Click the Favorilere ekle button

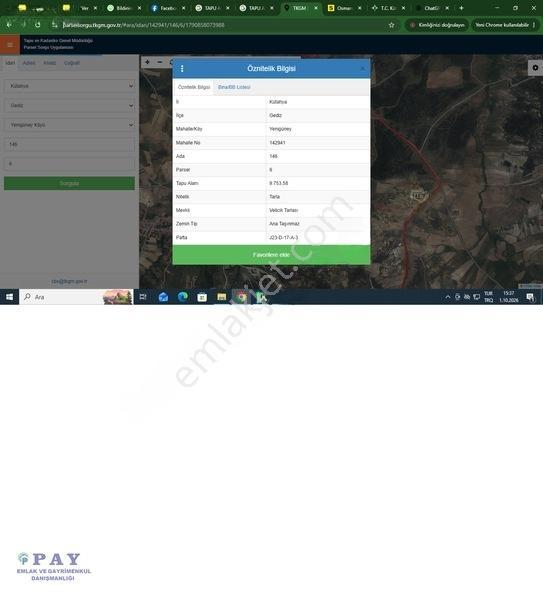pyautogui.click(x=271, y=255)
